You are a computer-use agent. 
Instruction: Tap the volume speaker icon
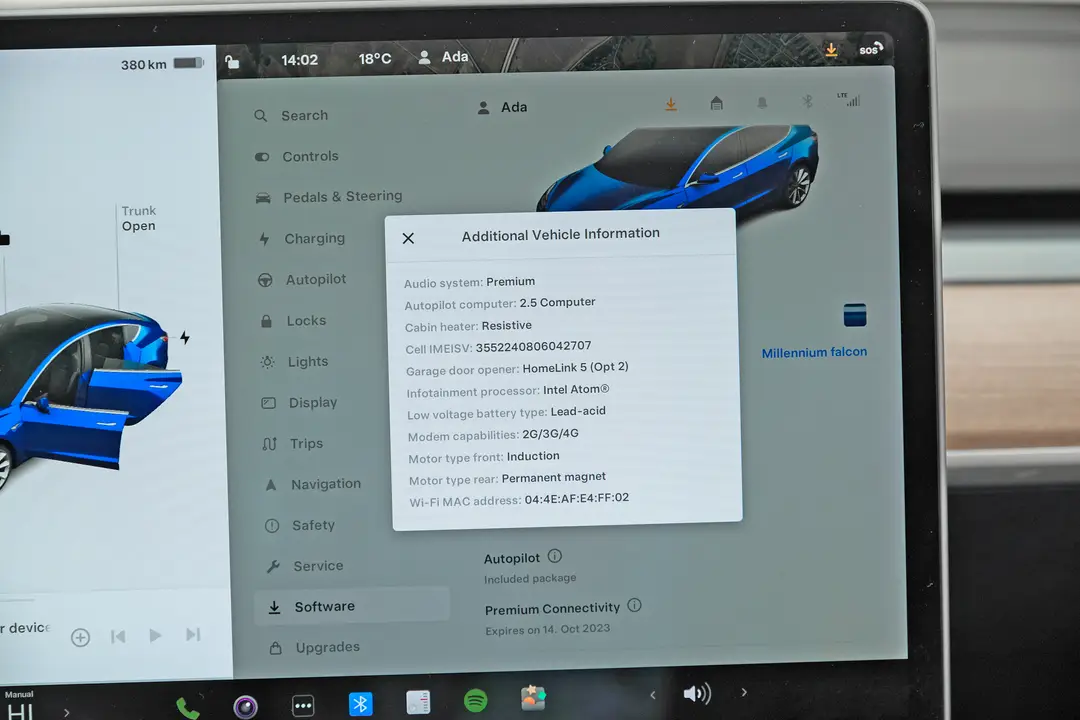pos(696,693)
